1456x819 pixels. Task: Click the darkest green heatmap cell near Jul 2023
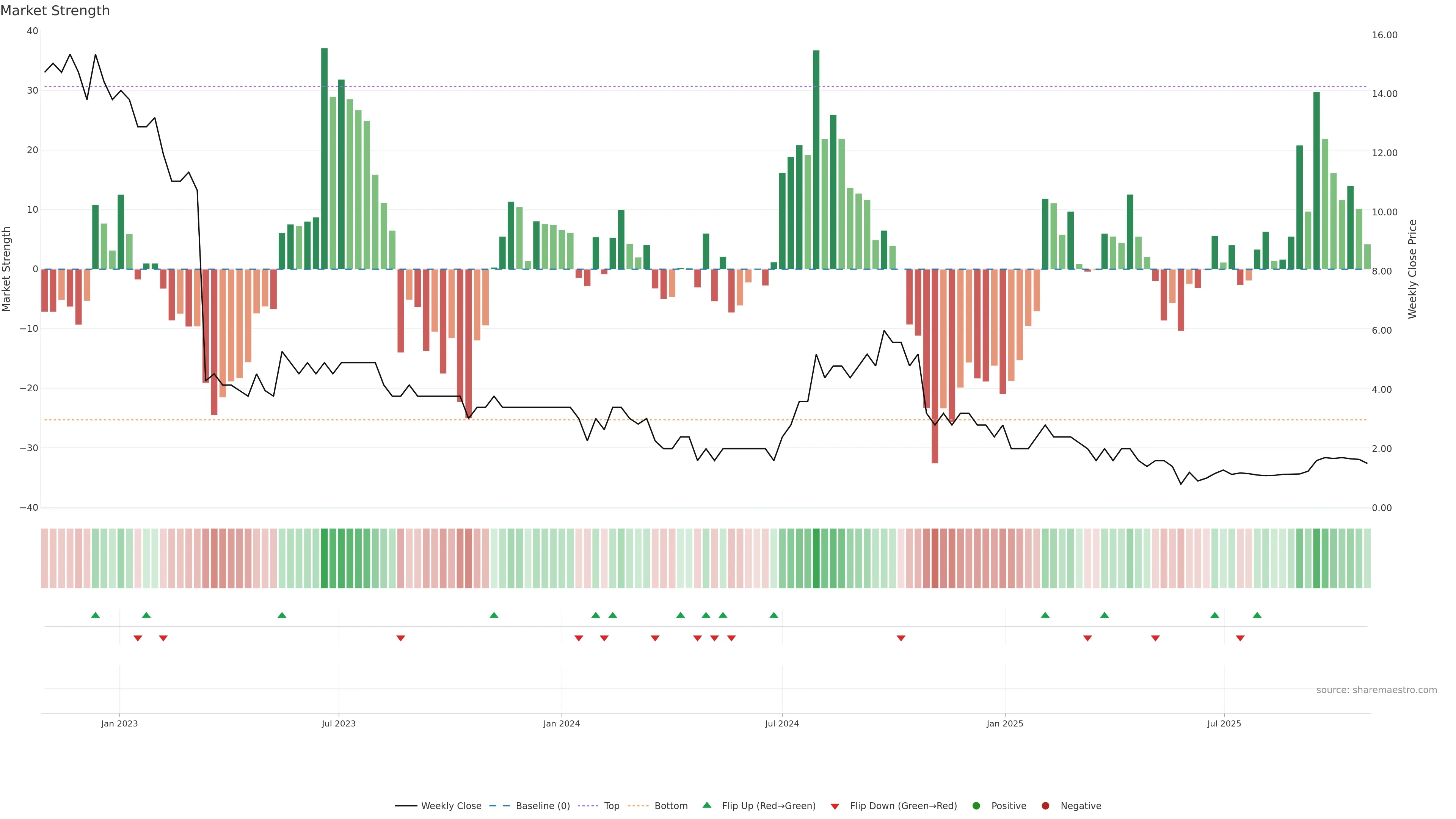[325, 558]
